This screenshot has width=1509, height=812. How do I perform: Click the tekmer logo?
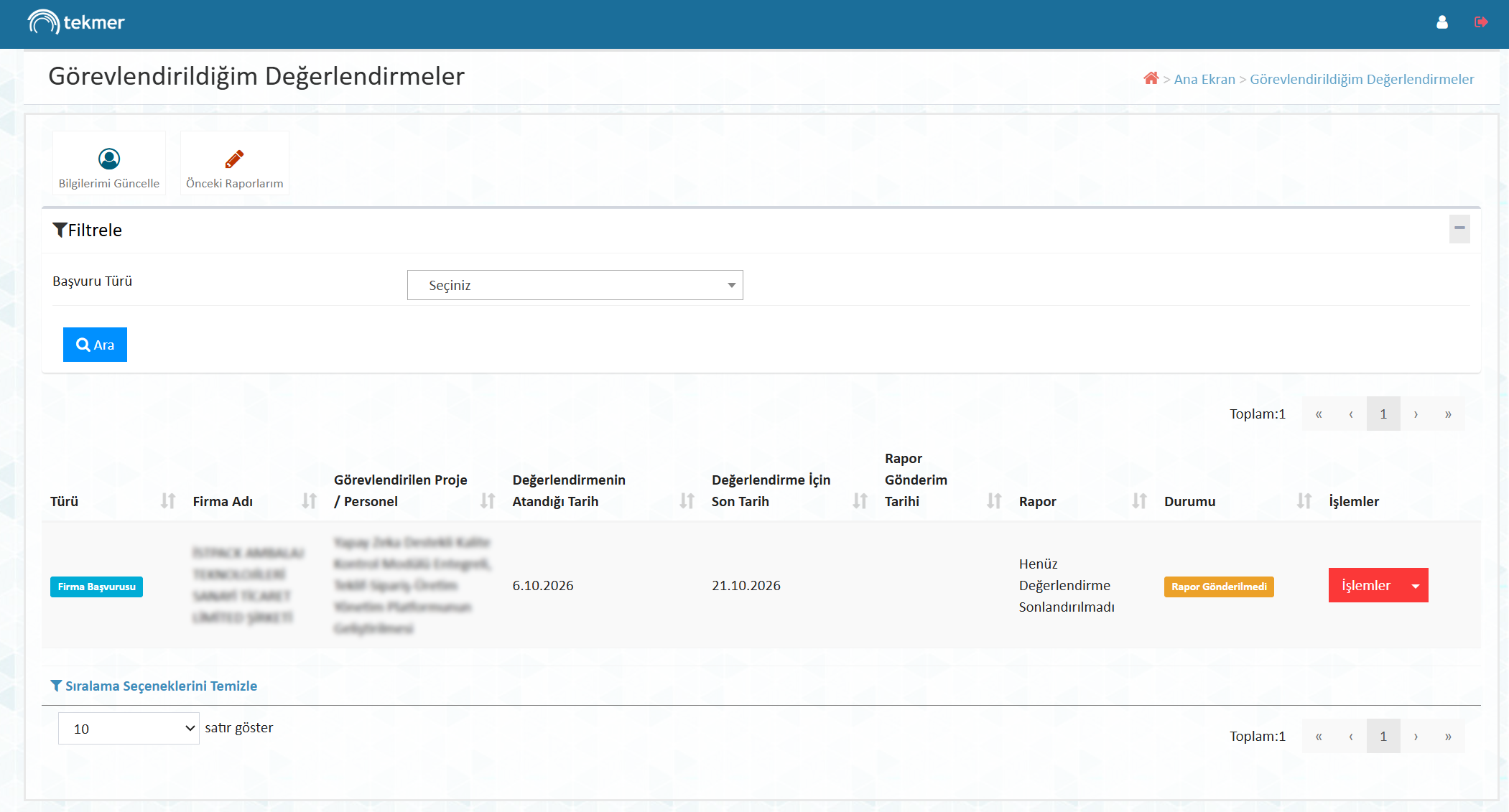[76, 22]
